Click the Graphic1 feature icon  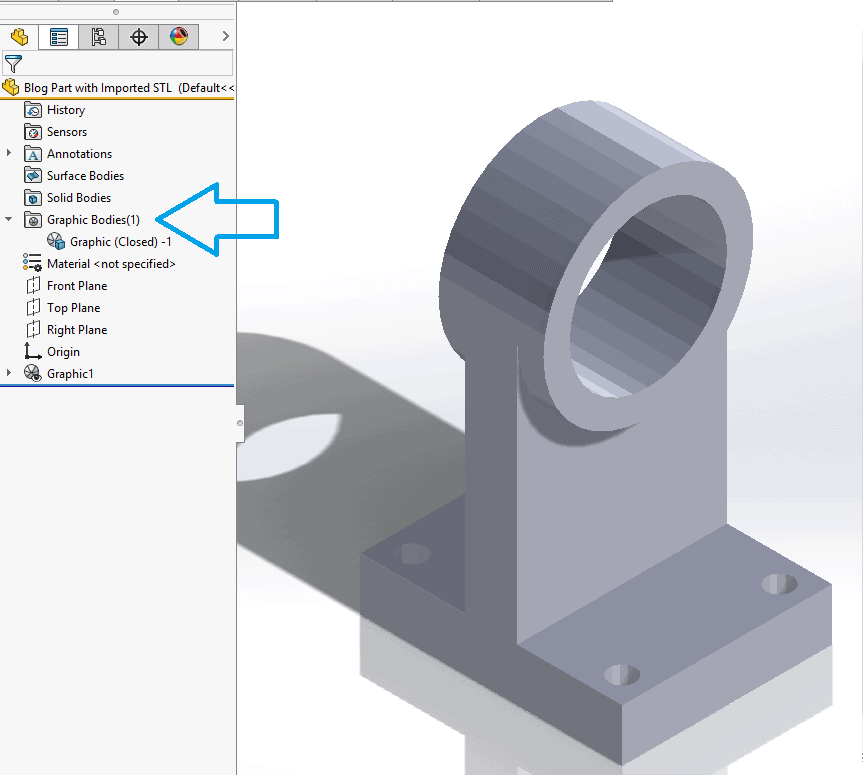(x=32, y=373)
